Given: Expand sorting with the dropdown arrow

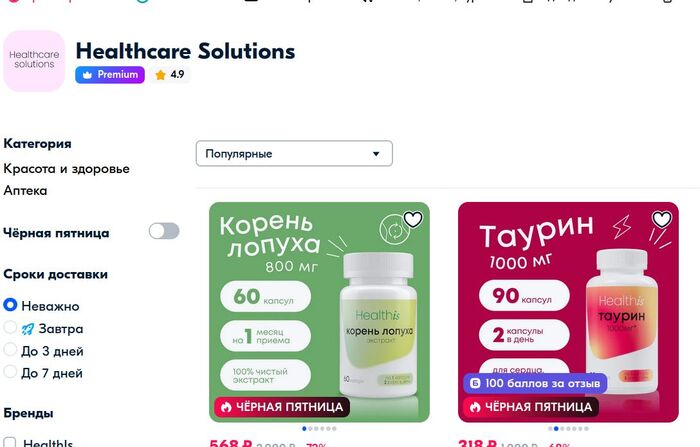Looking at the screenshot, I should [x=376, y=154].
